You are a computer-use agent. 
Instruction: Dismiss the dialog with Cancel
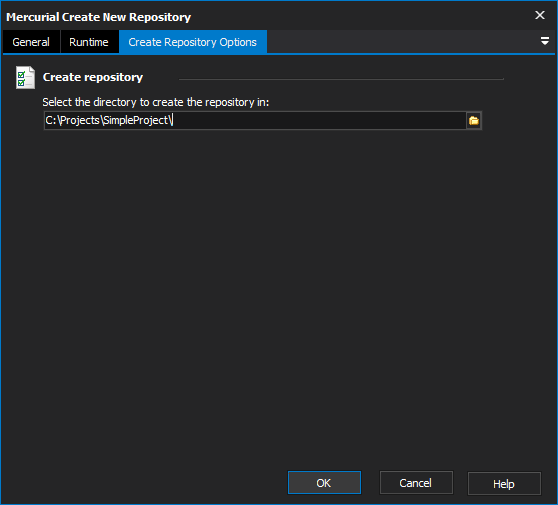click(x=416, y=483)
